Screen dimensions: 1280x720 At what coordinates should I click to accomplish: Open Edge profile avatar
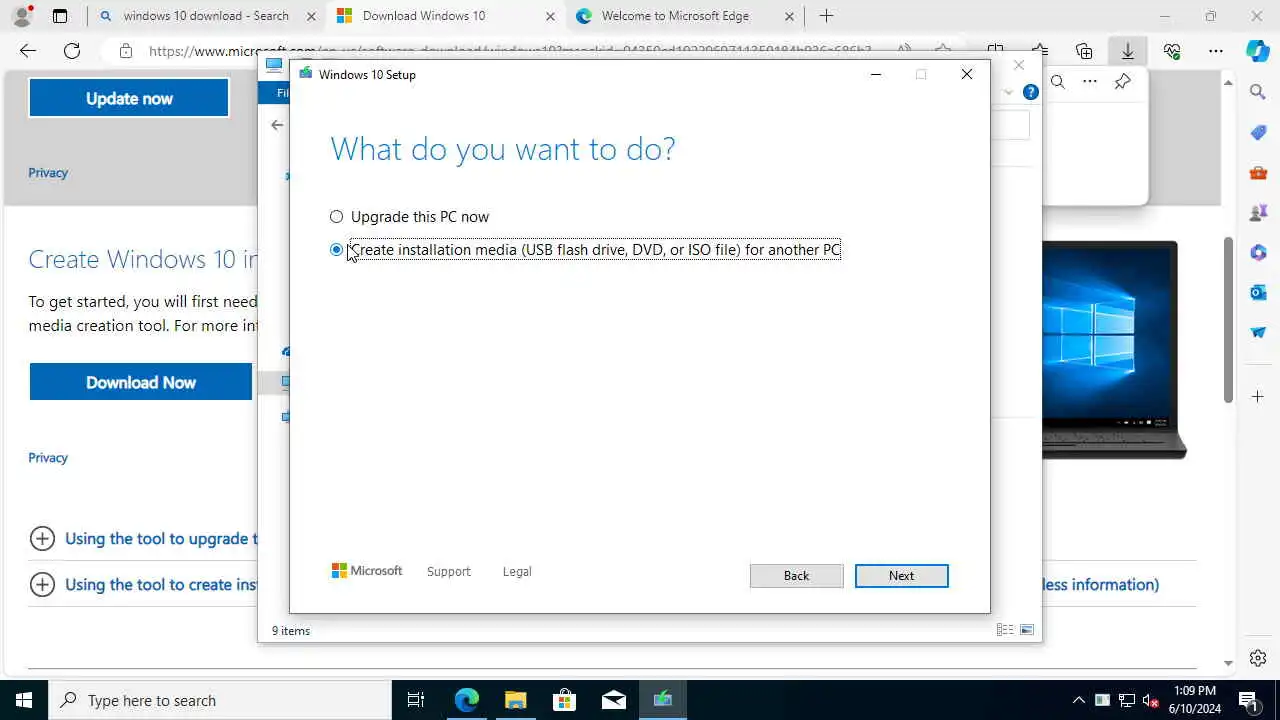coord(22,16)
